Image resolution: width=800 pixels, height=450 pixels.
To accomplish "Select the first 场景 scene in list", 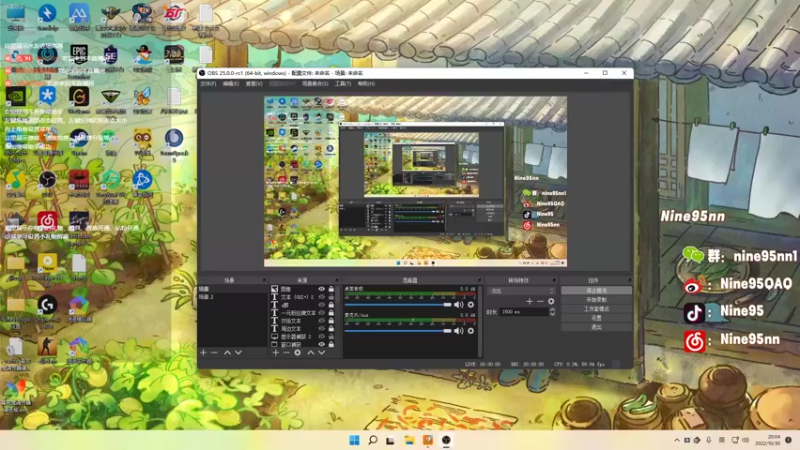I will point(232,289).
